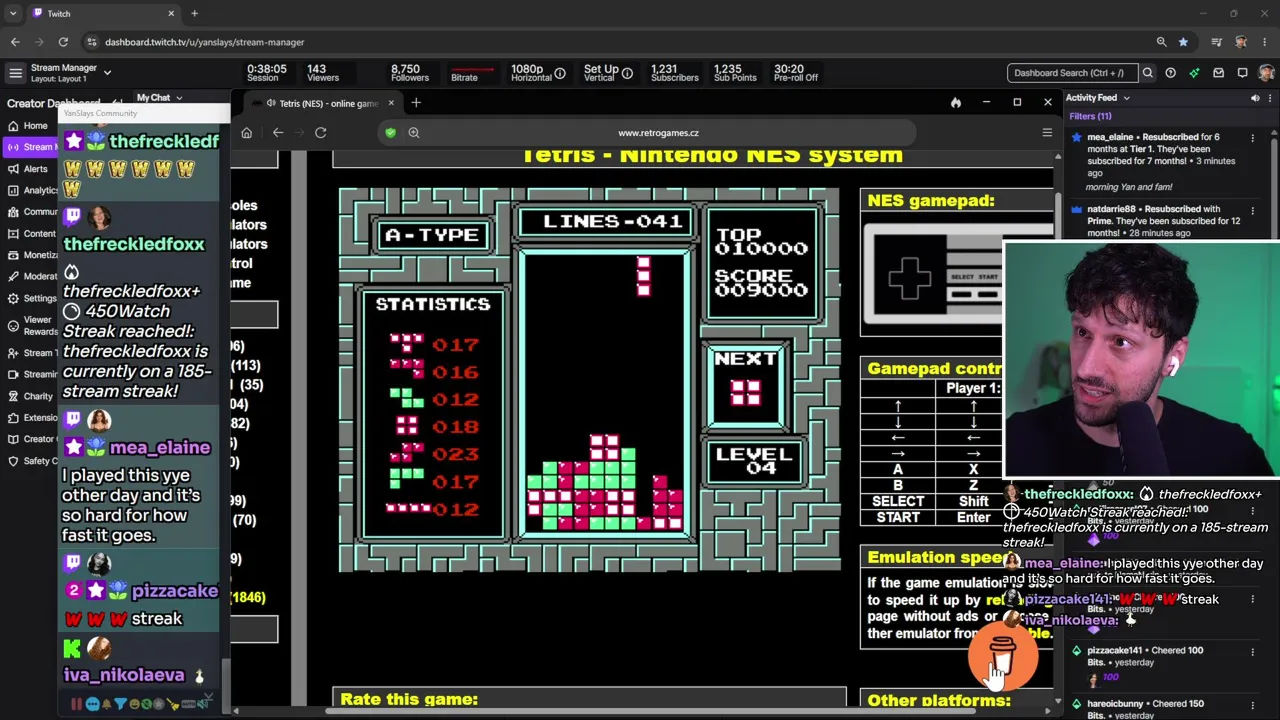This screenshot has height=720, width=1280.
Task: Click the flame icon in the Tetris browser title bar
Action: click(956, 103)
